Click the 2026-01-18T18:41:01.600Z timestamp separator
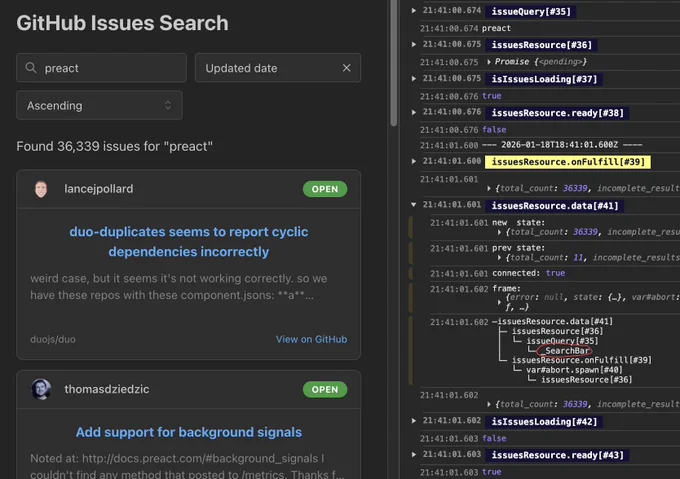 point(562,145)
